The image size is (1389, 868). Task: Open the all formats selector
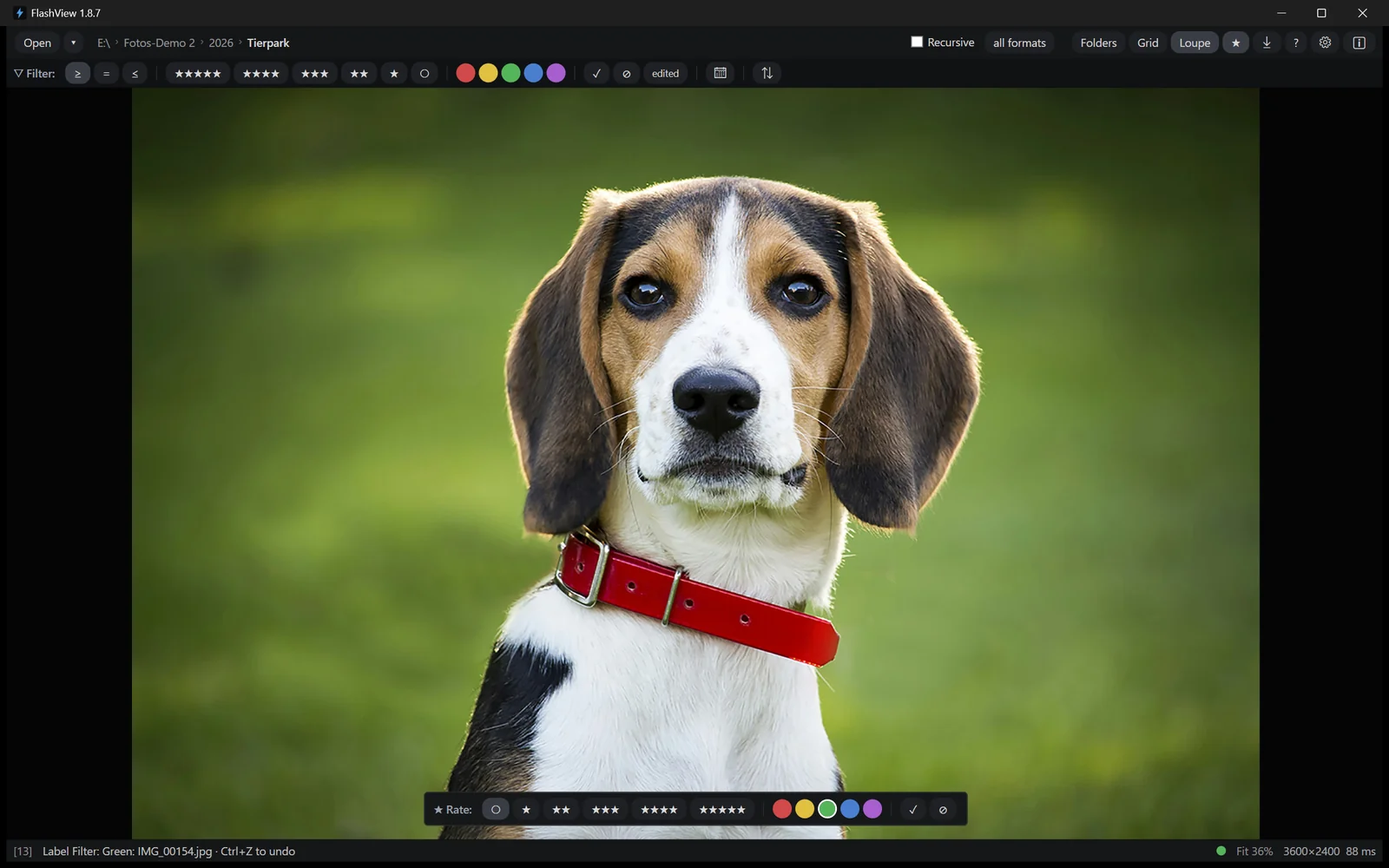click(1019, 43)
